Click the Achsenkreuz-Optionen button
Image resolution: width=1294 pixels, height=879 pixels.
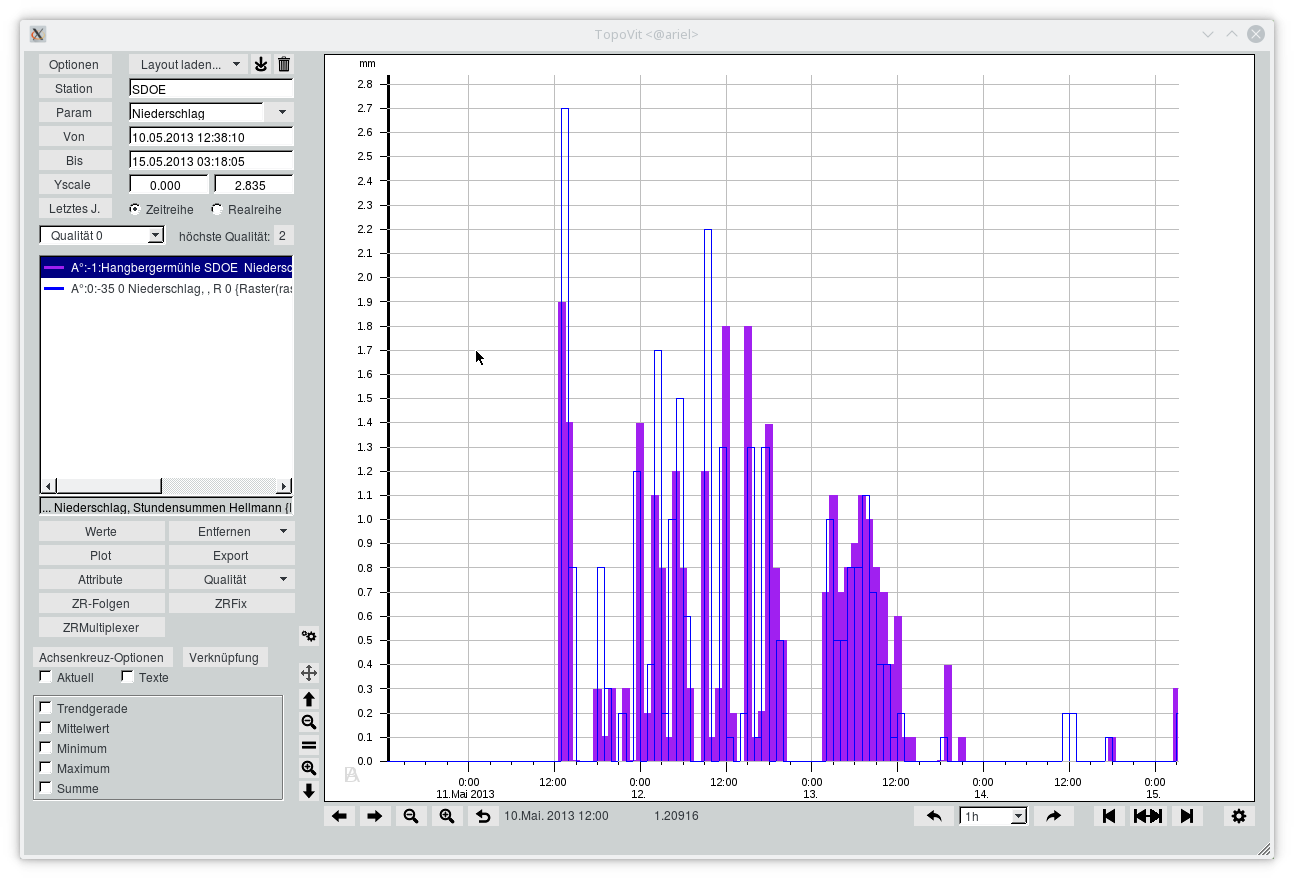(101, 657)
